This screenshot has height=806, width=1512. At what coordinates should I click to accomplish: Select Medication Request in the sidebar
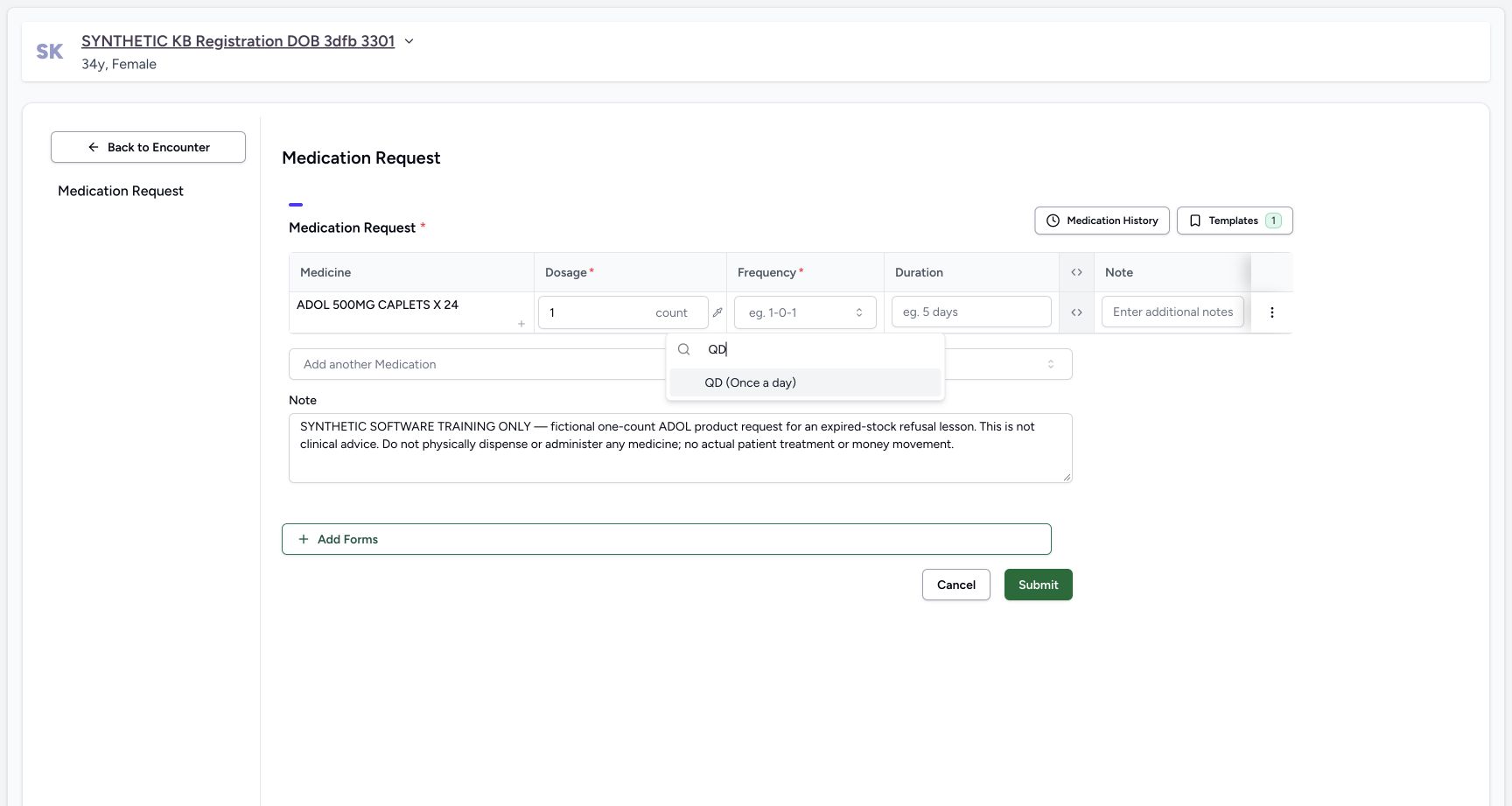121,191
